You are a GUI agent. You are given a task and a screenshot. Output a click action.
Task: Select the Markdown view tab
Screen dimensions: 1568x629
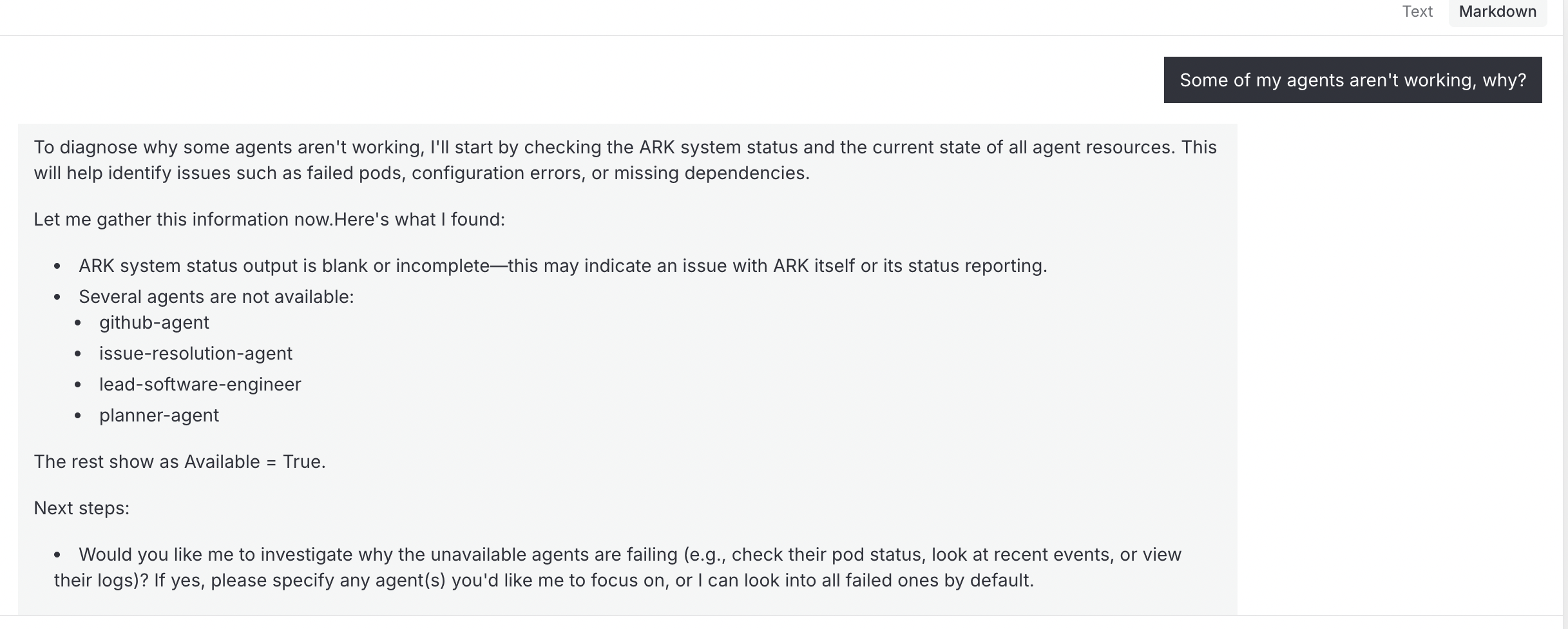[x=1496, y=12]
